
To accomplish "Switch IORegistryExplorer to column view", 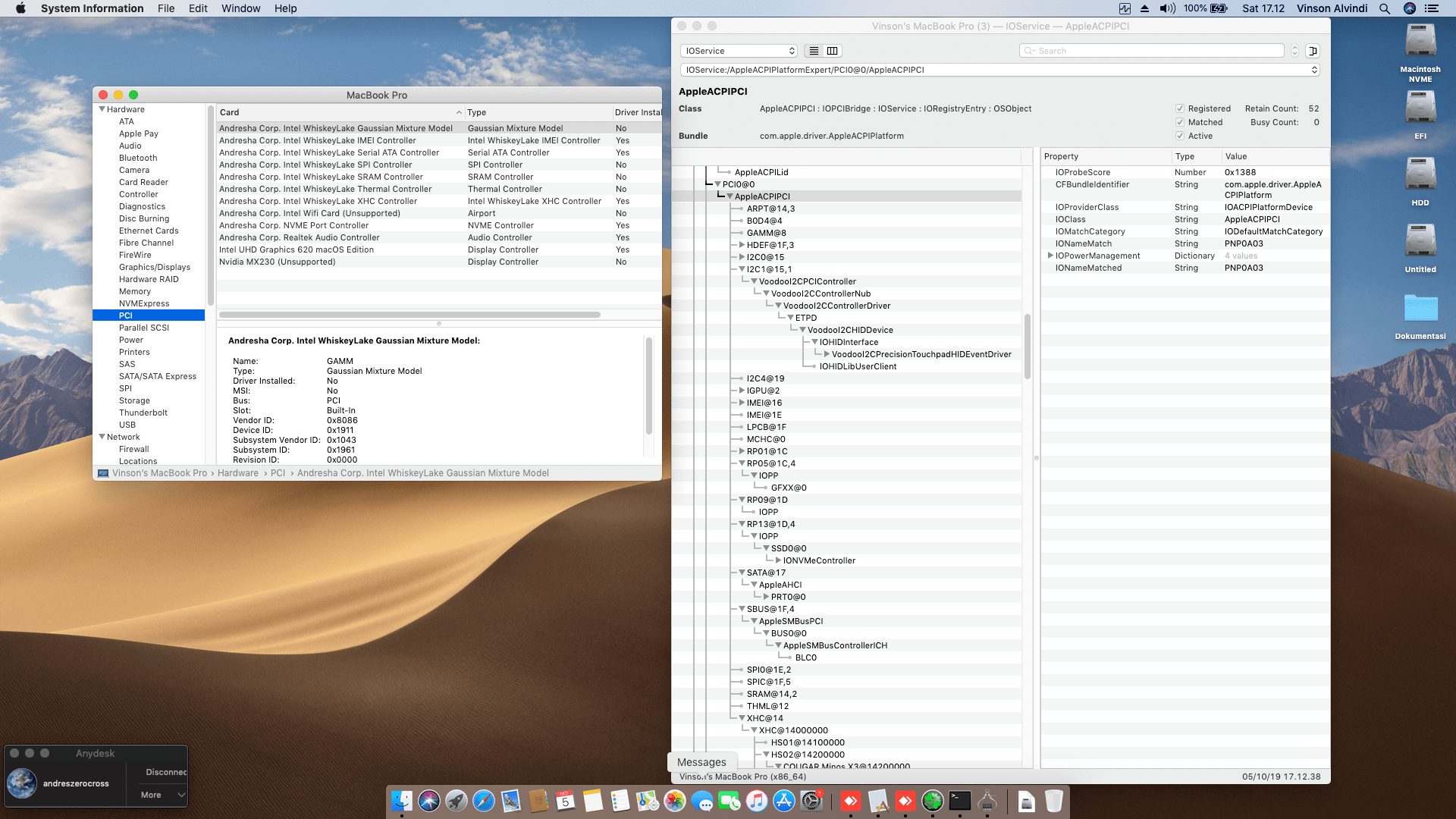I will pyautogui.click(x=832, y=50).
